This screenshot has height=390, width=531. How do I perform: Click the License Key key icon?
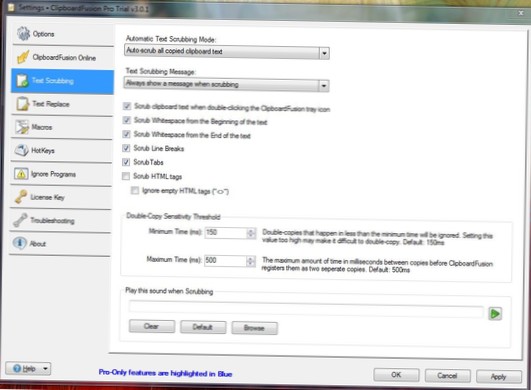coord(21,197)
